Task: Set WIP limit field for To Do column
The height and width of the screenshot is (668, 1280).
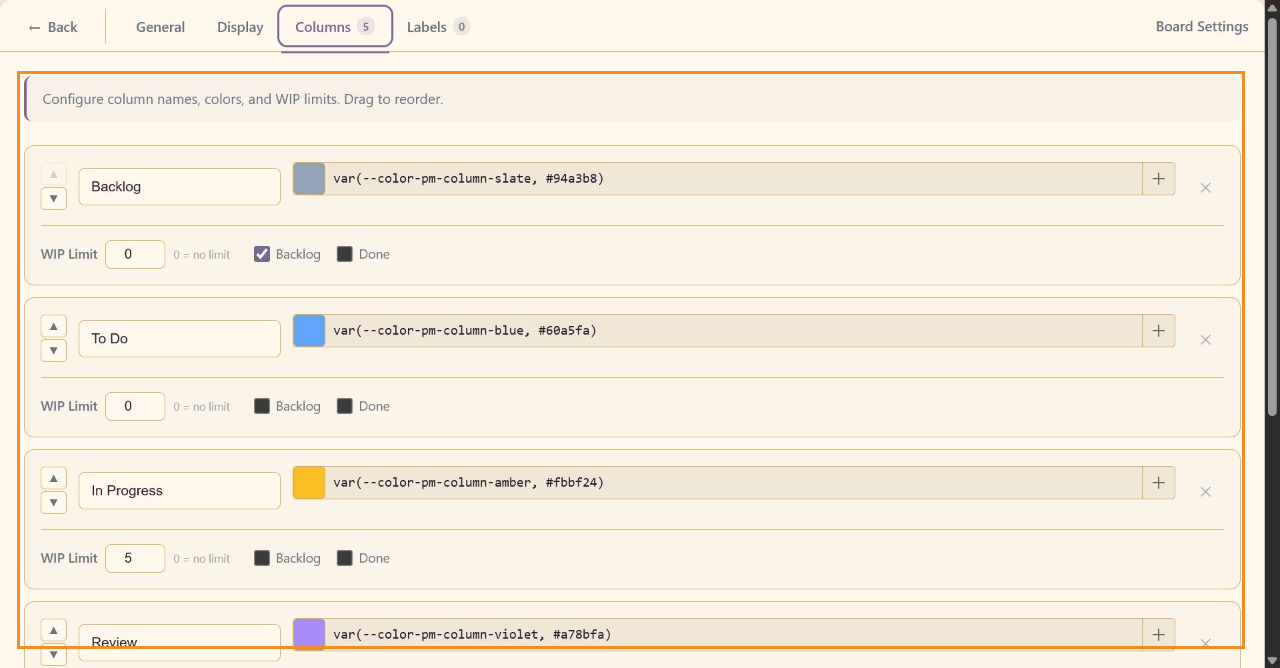Action: (135, 406)
